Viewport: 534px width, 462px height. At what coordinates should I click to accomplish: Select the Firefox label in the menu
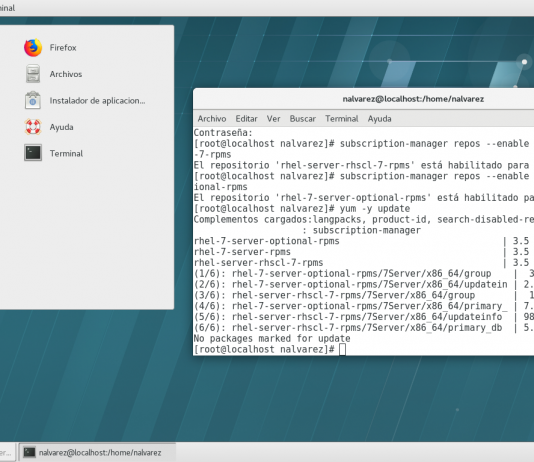click(x=63, y=47)
